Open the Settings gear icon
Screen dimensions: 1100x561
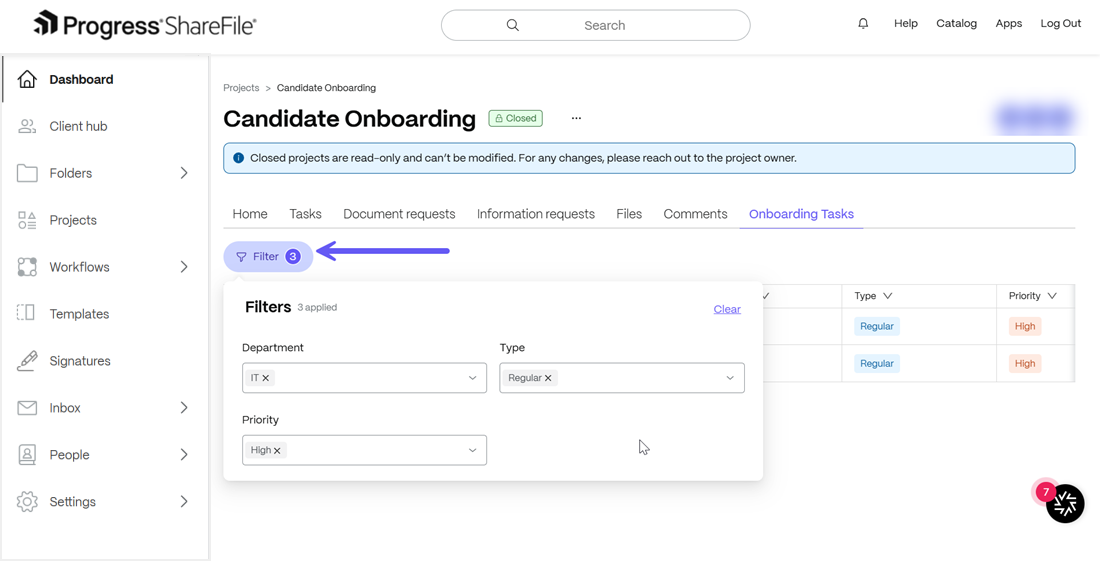click(x=27, y=501)
